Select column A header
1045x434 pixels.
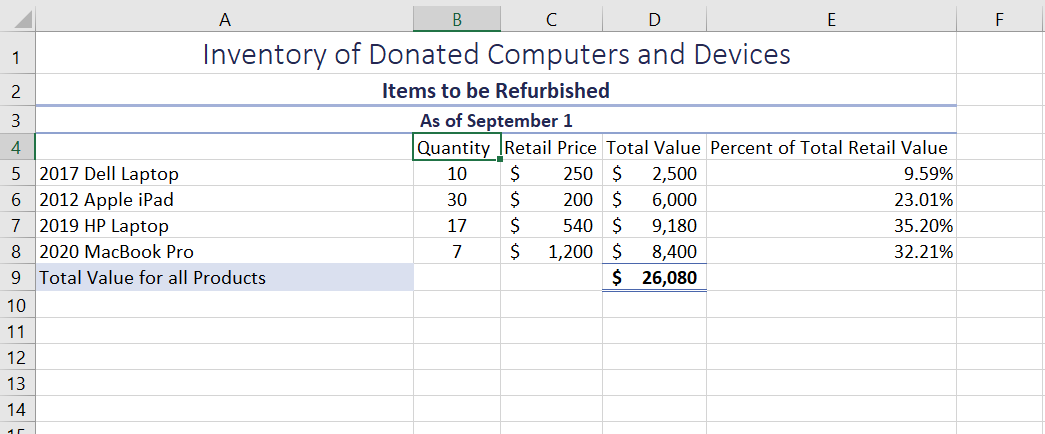pos(225,20)
